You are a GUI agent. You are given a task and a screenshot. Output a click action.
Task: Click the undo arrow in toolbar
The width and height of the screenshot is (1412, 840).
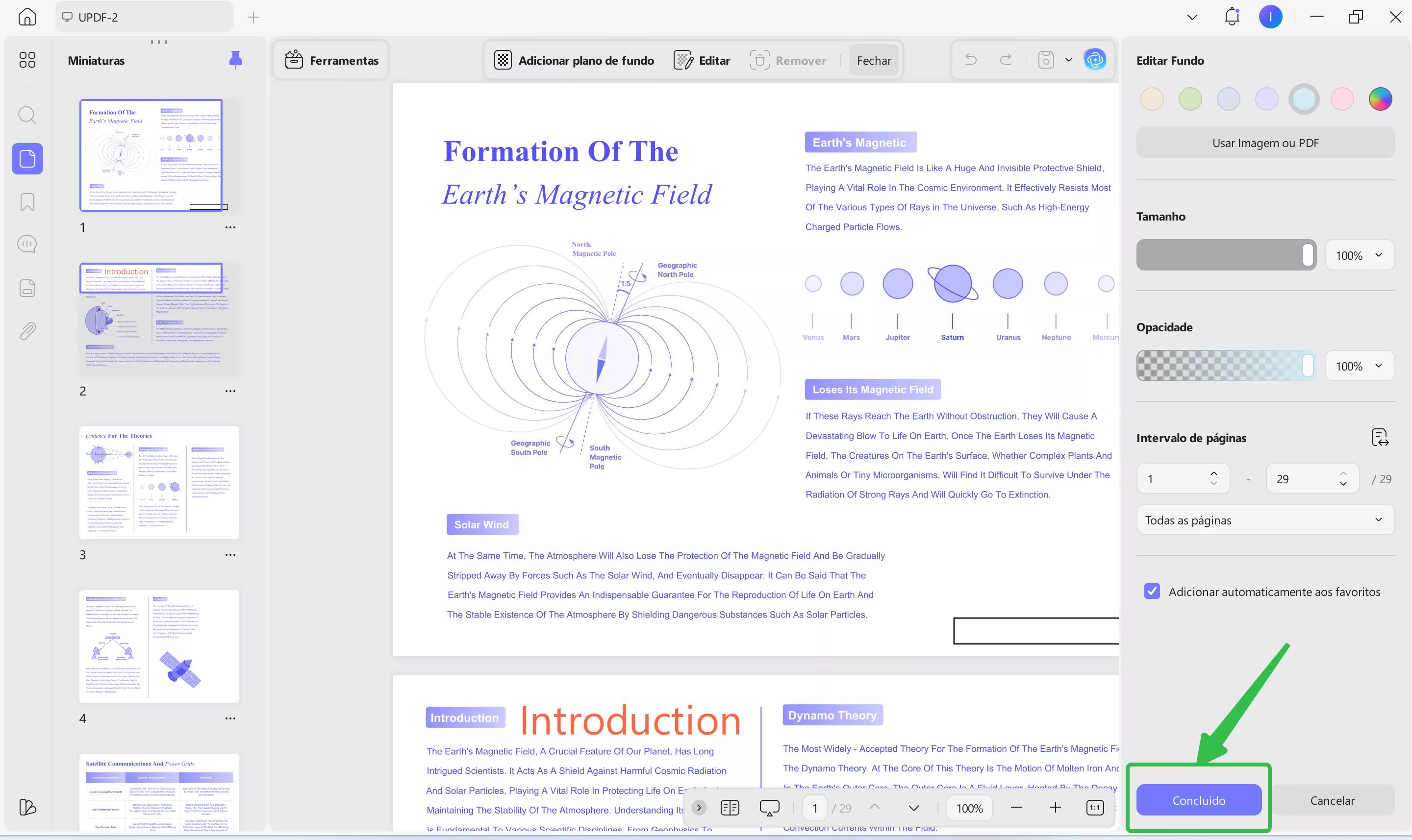pyautogui.click(x=971, y=59)
